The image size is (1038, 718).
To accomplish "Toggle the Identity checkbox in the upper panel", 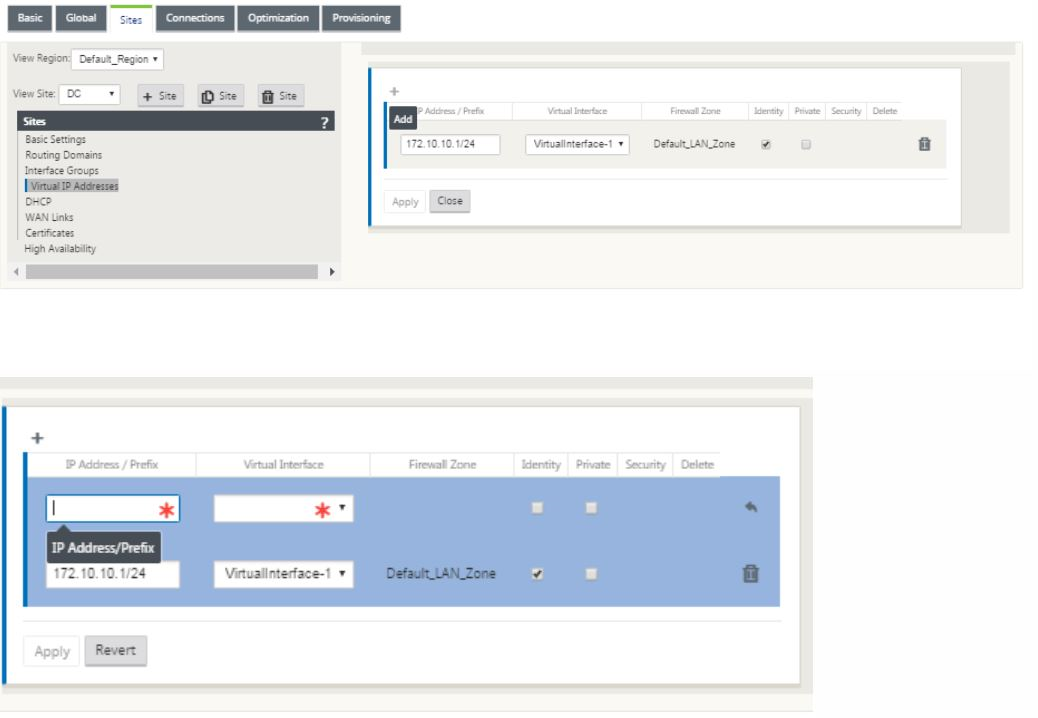I will 766,144.
